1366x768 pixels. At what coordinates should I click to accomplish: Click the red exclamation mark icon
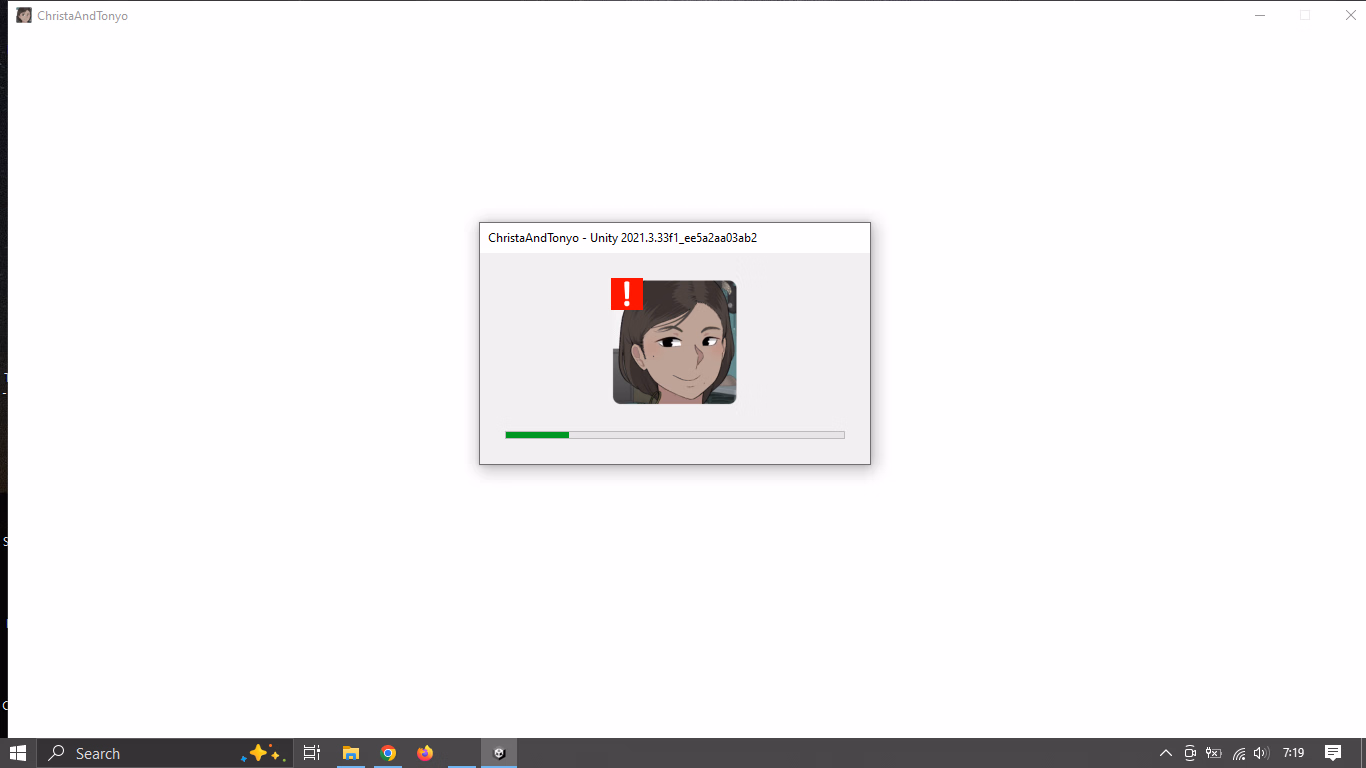[x=627, y=294]
